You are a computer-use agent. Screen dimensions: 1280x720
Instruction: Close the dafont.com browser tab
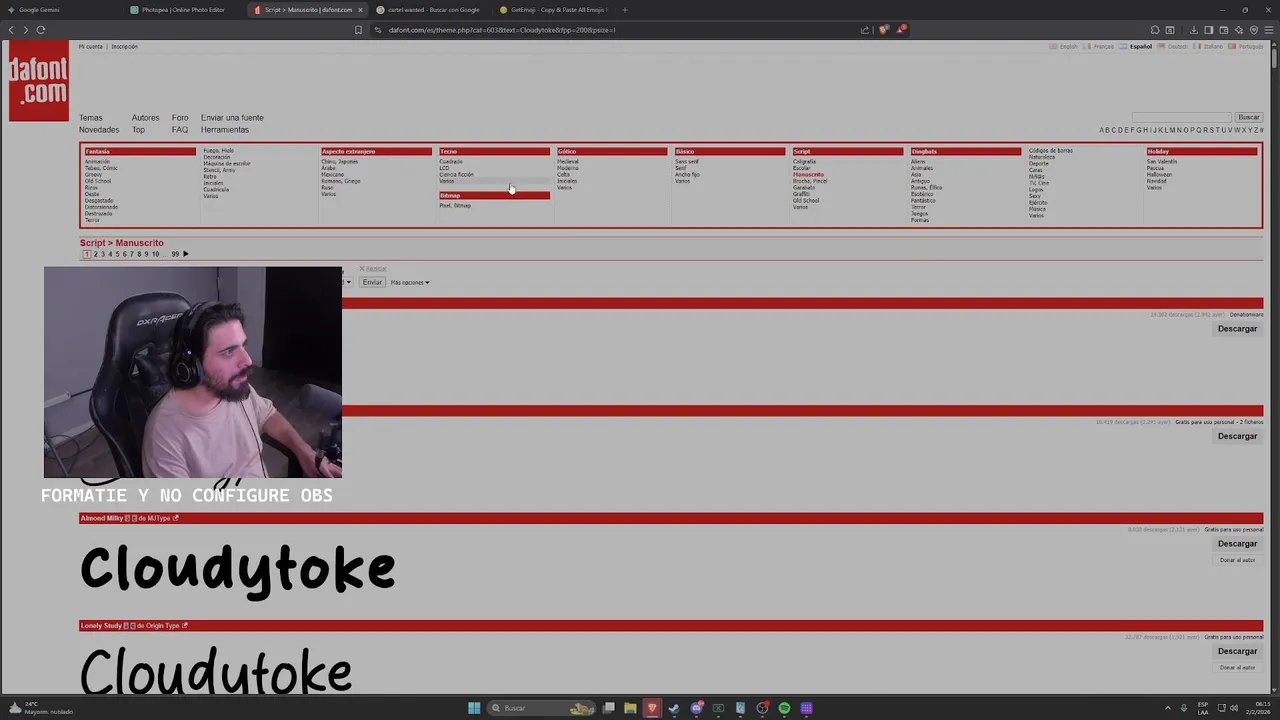(360, 10)
